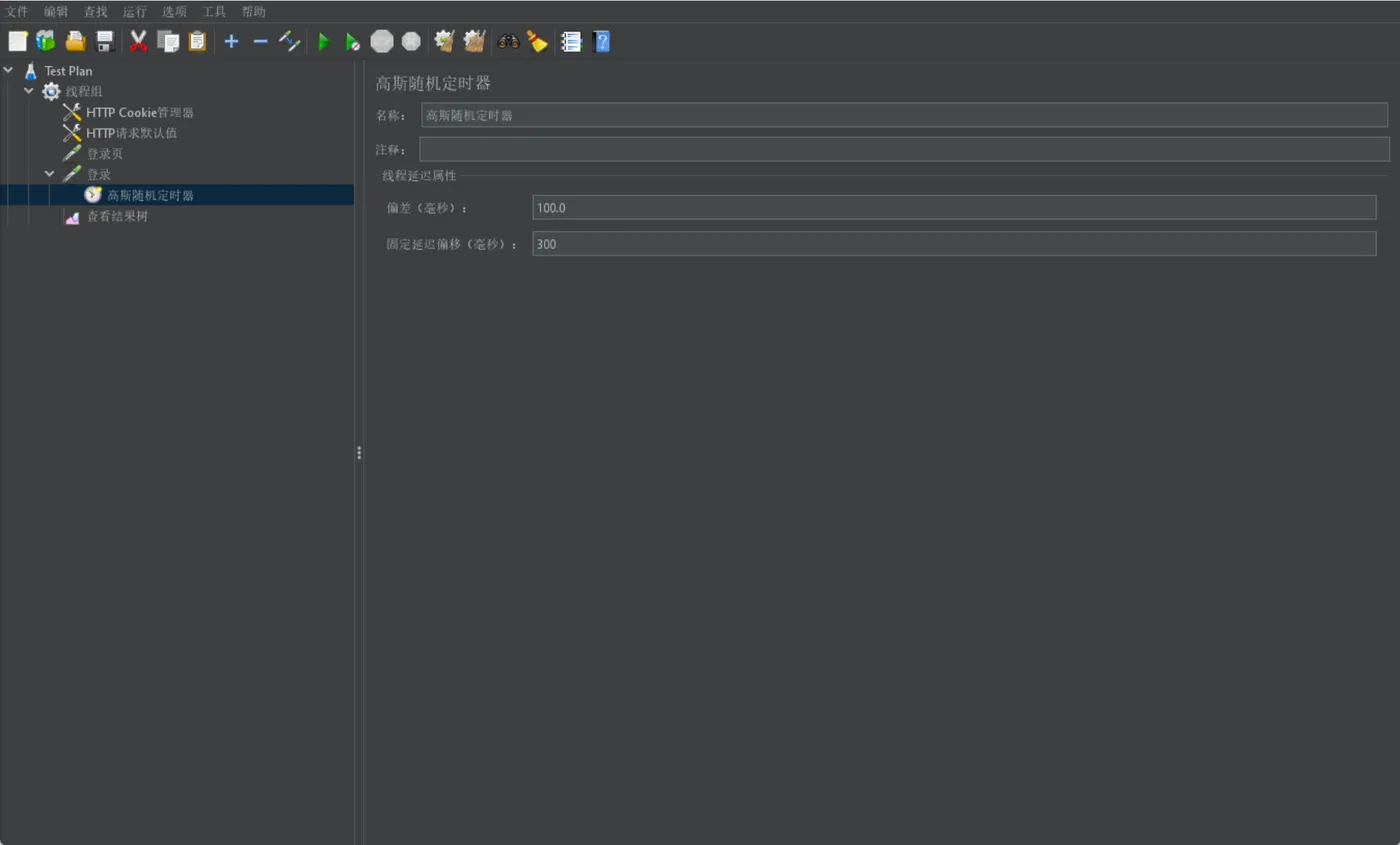The height and width of the screenshot is (845, 1400).
Task: Click the 偏差 deviation field showing 100.0
Action: tap(954, 207)
